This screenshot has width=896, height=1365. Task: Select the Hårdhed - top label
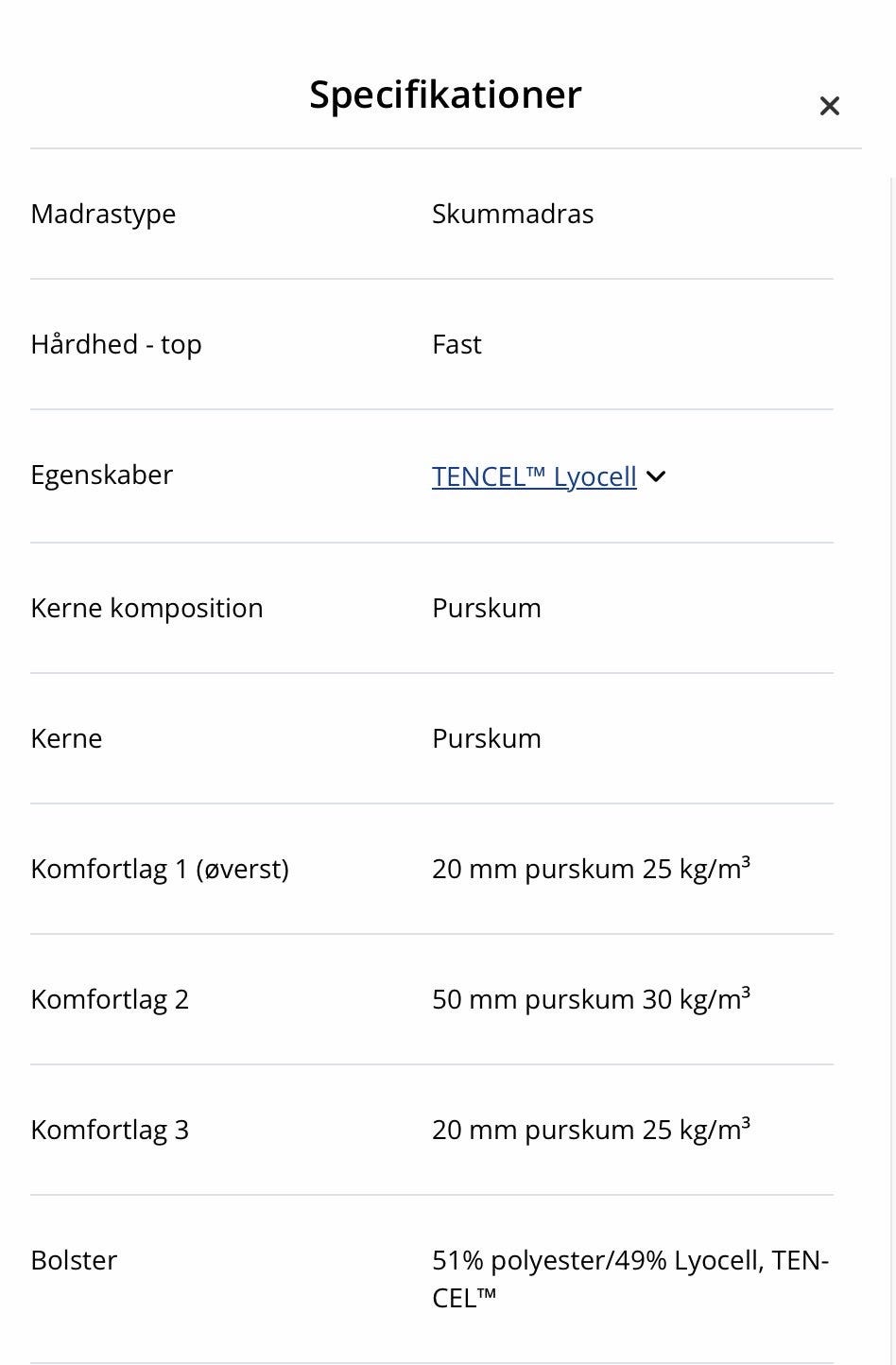point(115,344)
